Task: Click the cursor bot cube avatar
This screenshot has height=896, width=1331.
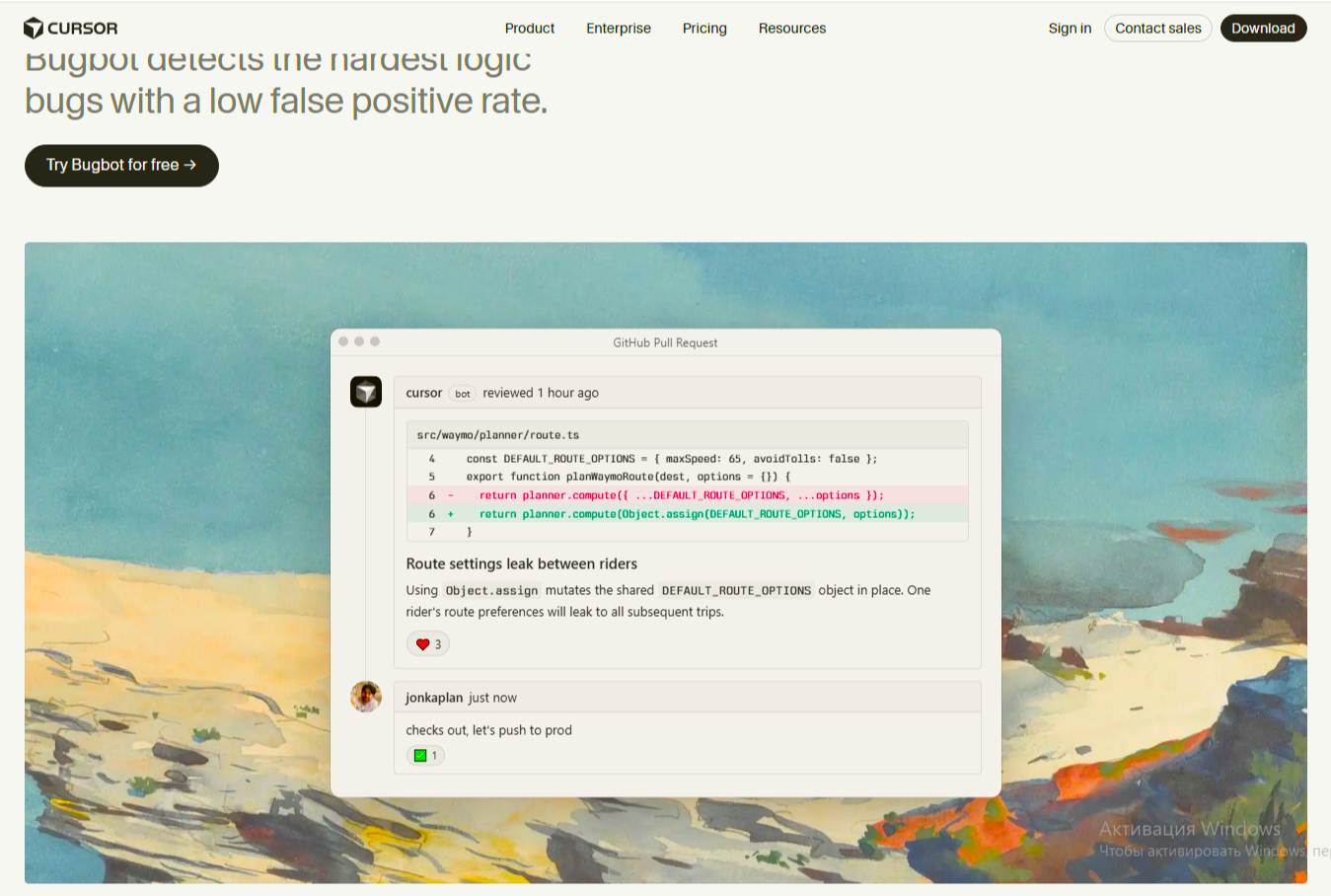Action: (366, 392)
